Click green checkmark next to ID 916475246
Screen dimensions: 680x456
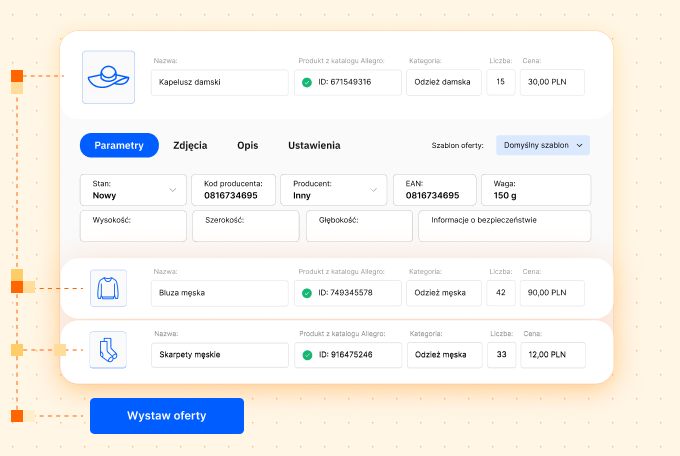[307, 355]
